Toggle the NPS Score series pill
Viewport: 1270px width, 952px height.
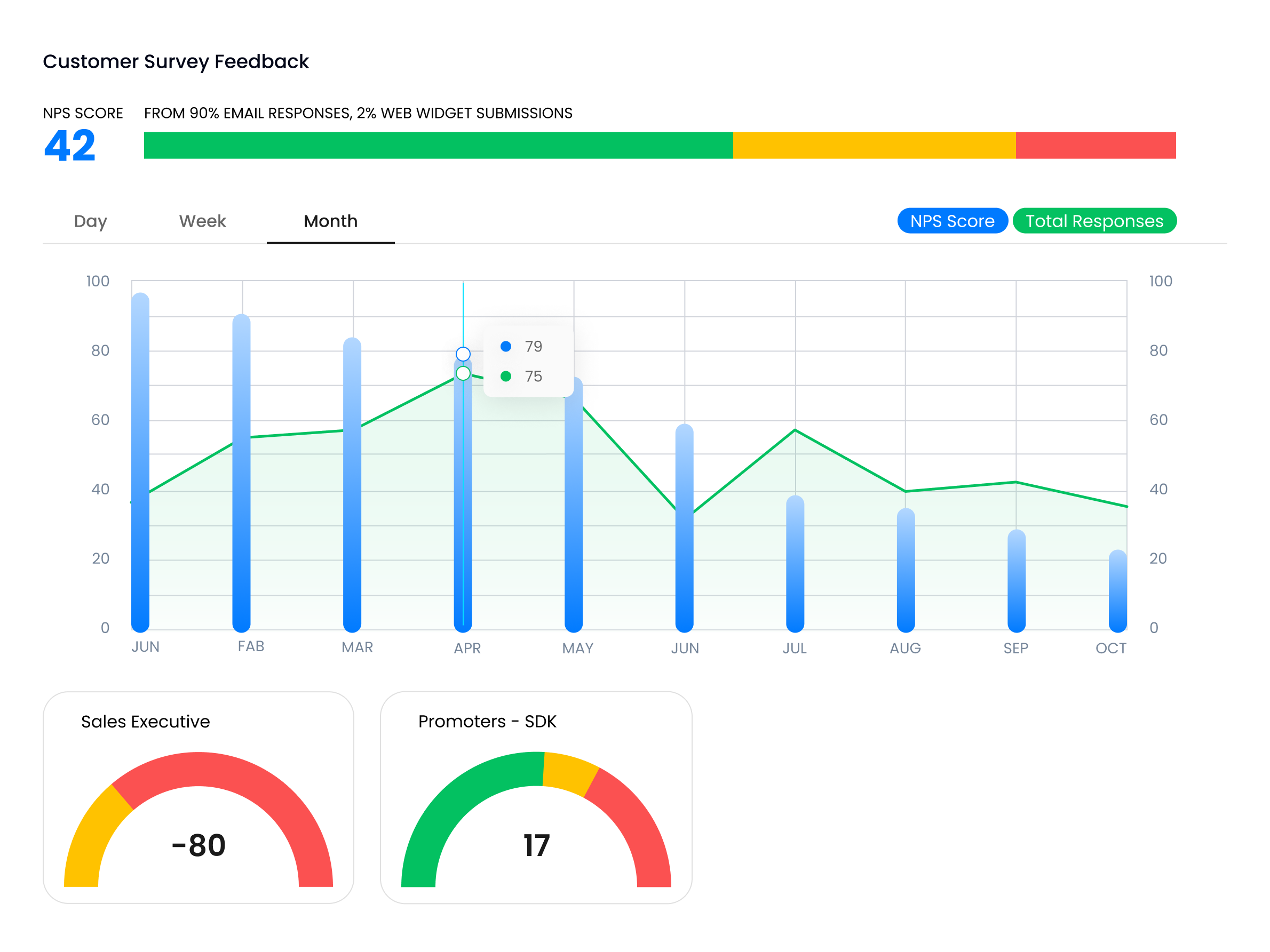pyautogui.click(x=952, y=221)
